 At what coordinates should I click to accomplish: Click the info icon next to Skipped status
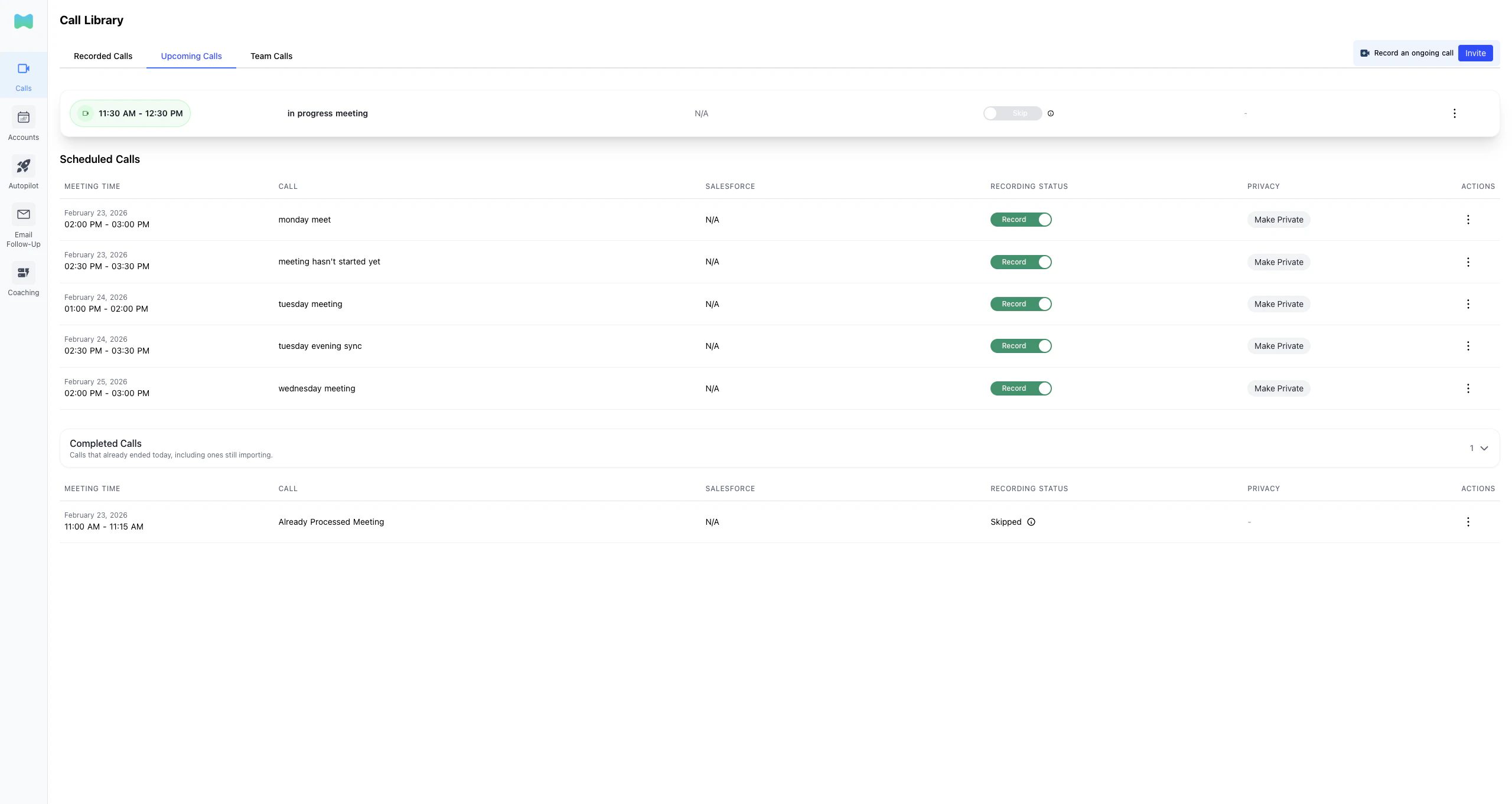point(1031,522)
